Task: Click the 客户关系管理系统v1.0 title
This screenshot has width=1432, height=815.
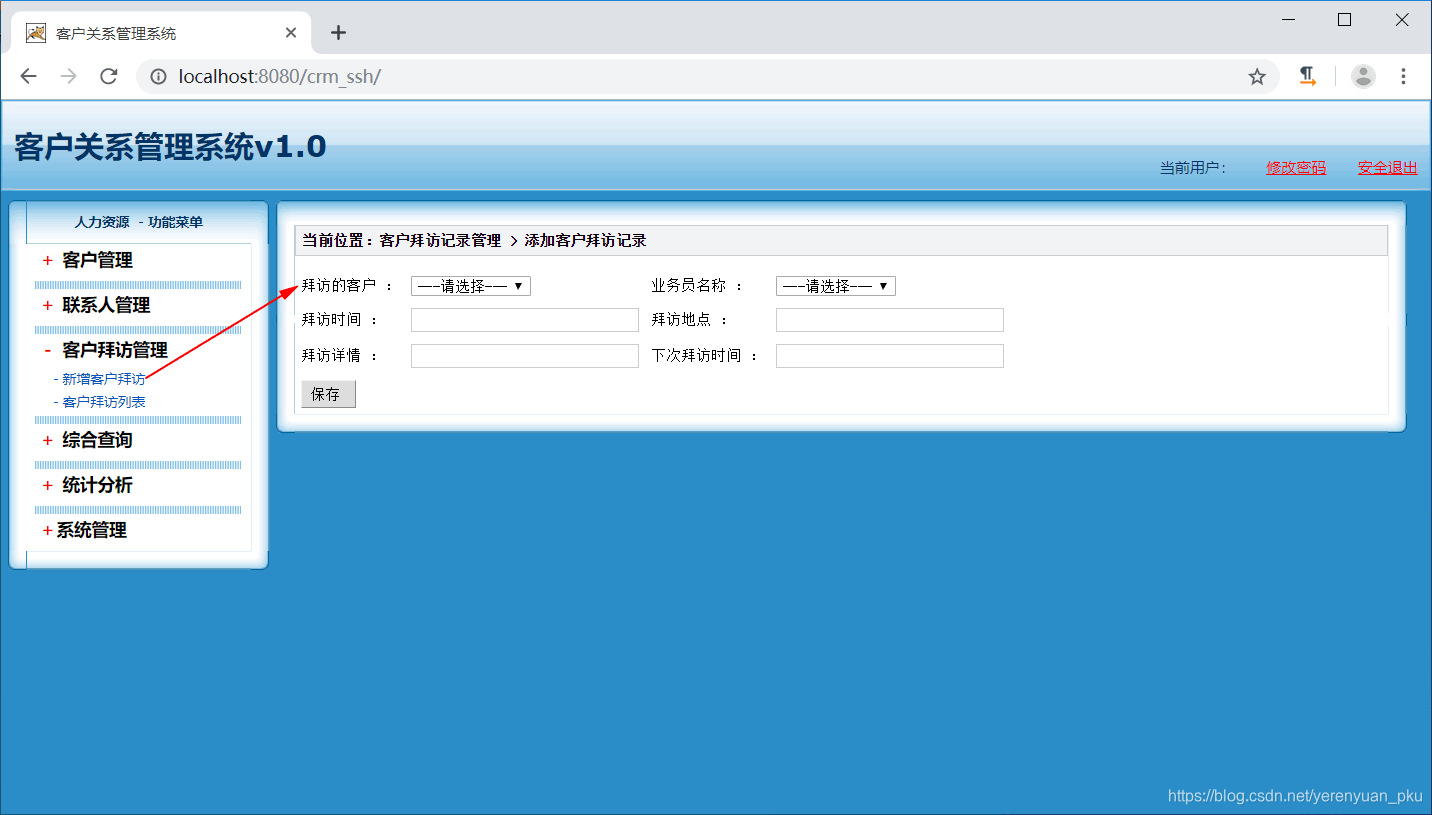Action: (x=170, y=147)
